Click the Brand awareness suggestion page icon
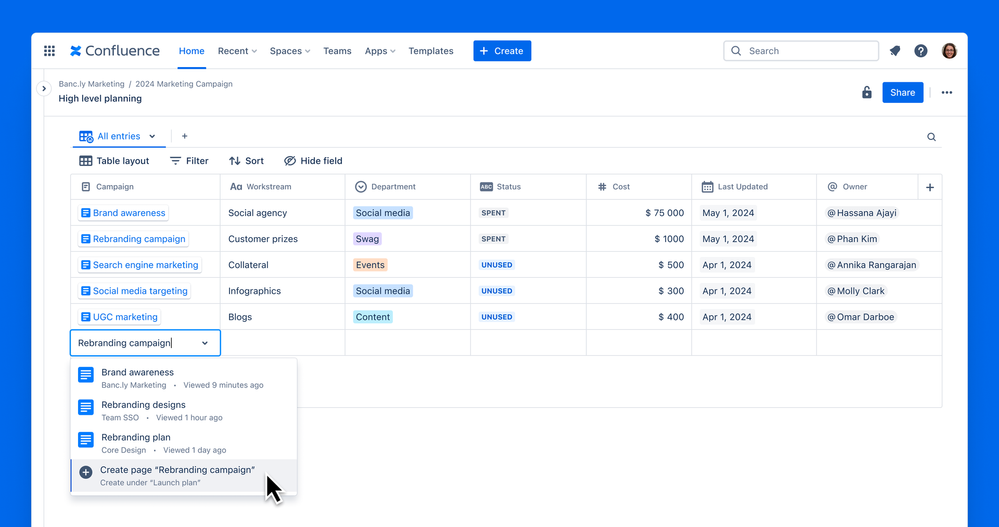 pos(86,375)
